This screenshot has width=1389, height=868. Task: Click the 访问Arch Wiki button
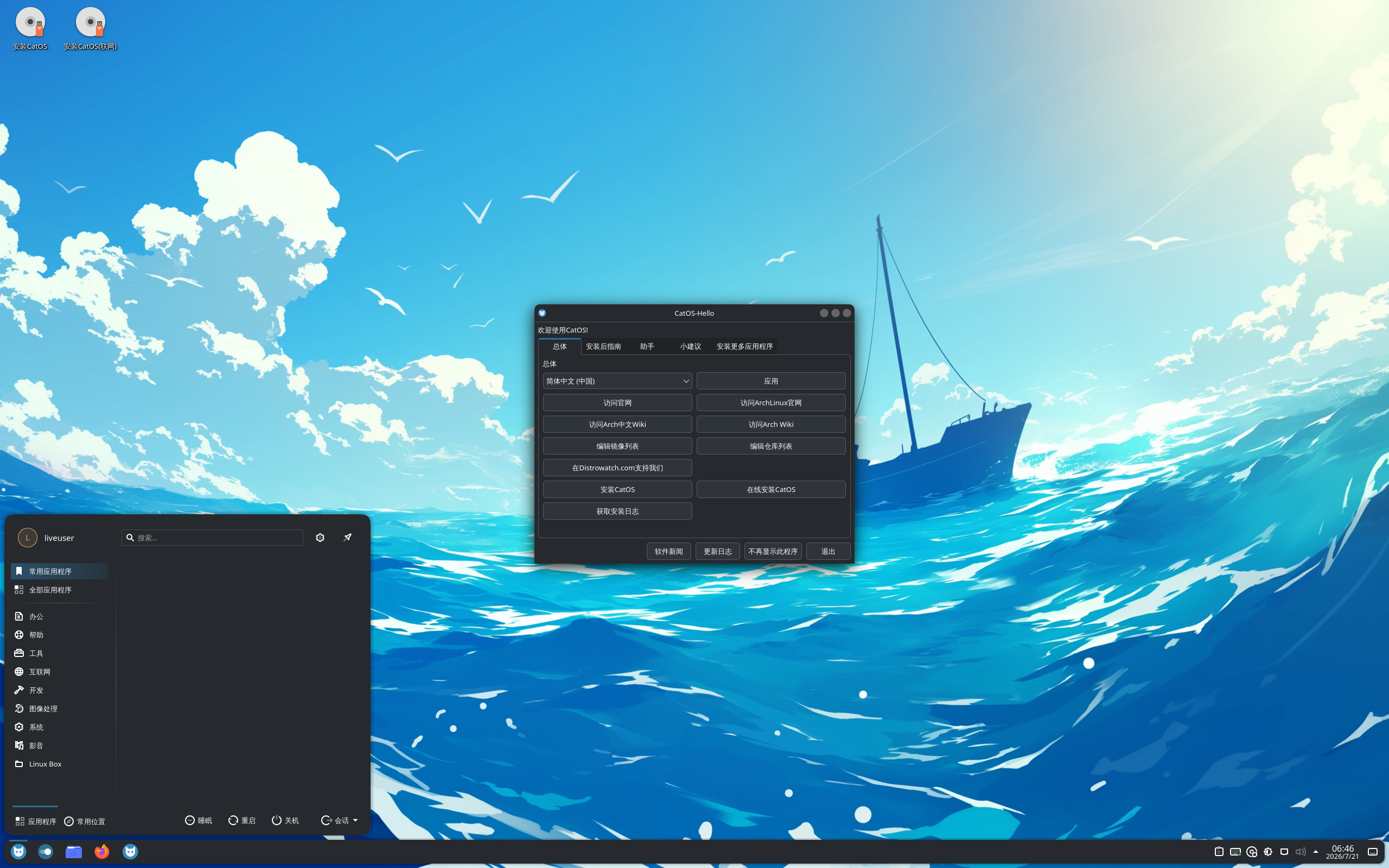point(771,424)
